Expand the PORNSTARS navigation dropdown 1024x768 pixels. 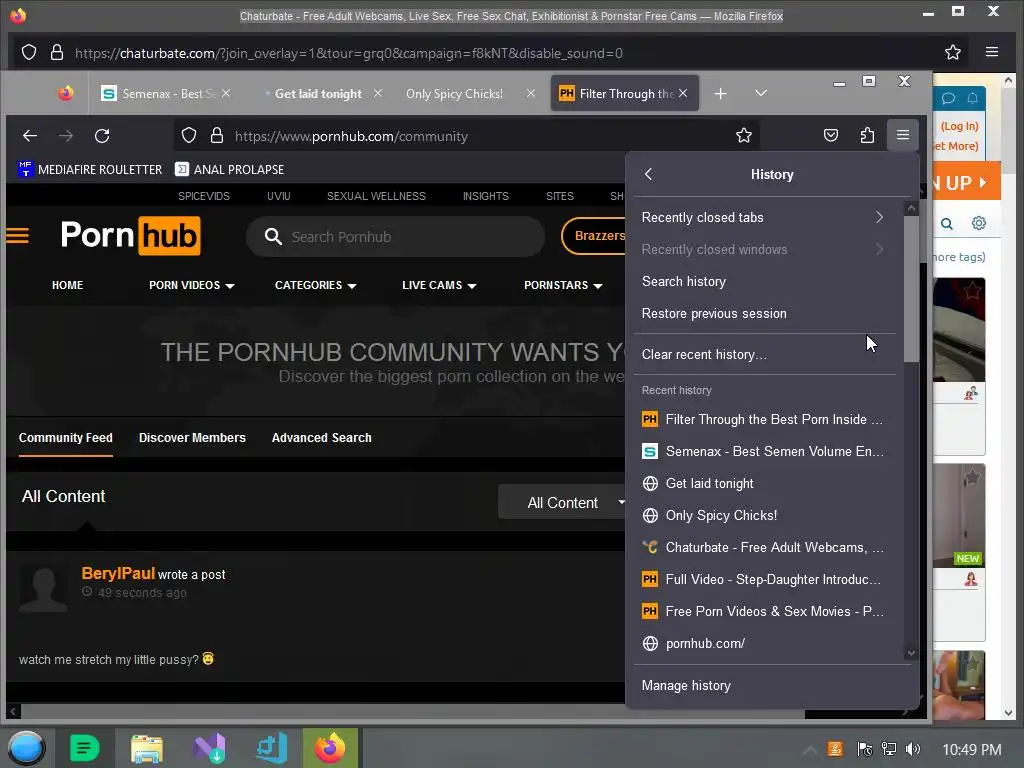click(563, 285)
